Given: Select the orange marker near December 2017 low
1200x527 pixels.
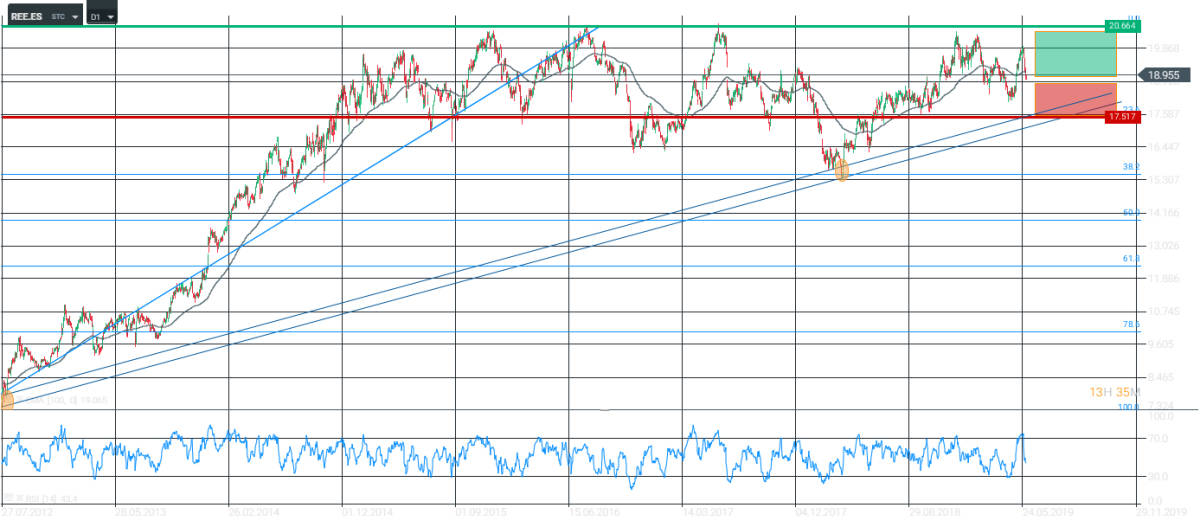Looking at the screenshot, I should [841, 171].
